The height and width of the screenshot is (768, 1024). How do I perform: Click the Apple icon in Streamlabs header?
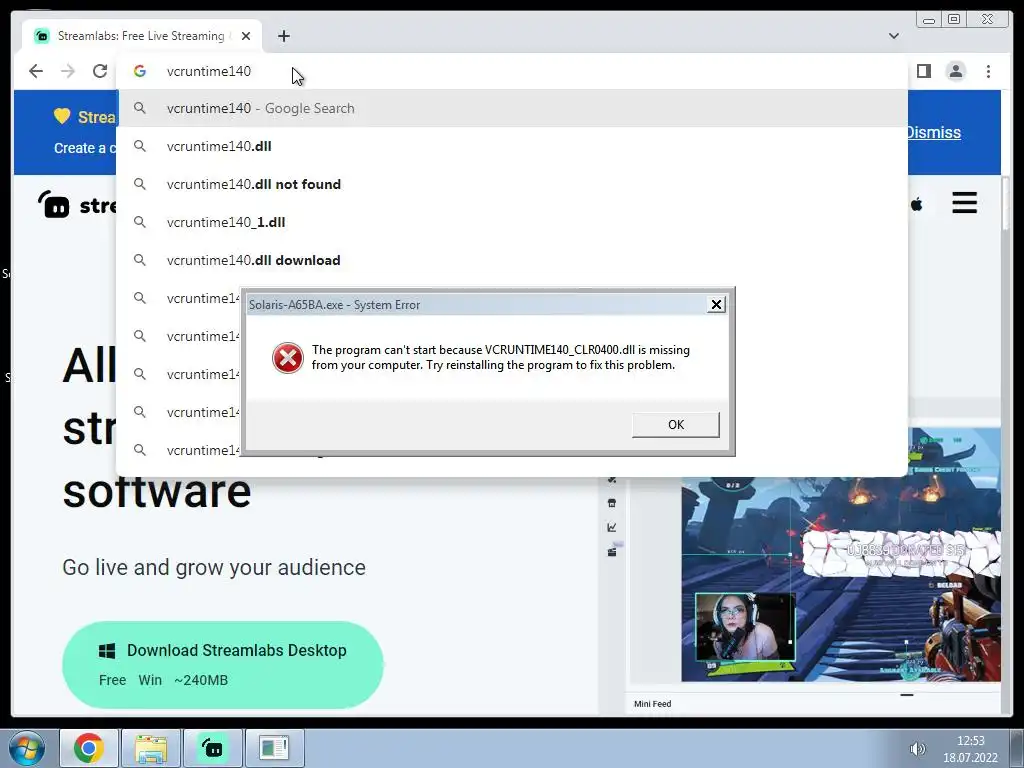coord(917,204)
